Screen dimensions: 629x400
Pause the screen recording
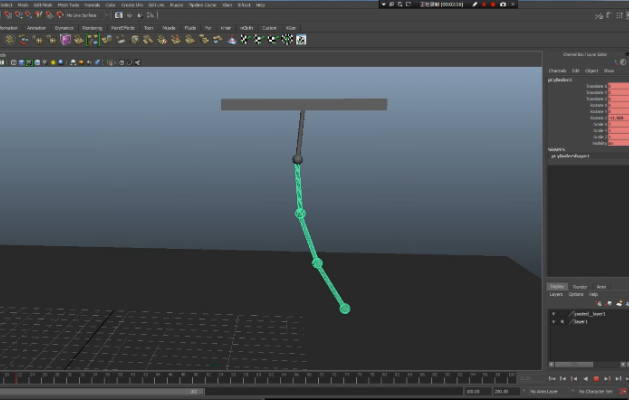tap(484, 4)
